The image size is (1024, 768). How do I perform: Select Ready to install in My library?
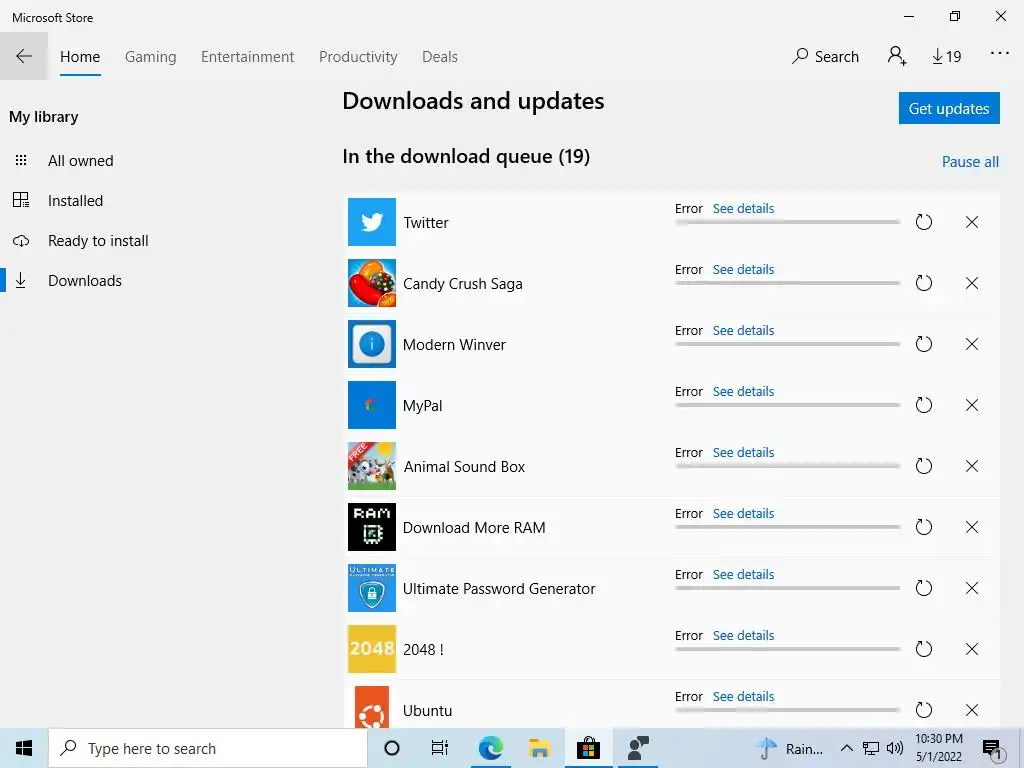tap(98, 241)
